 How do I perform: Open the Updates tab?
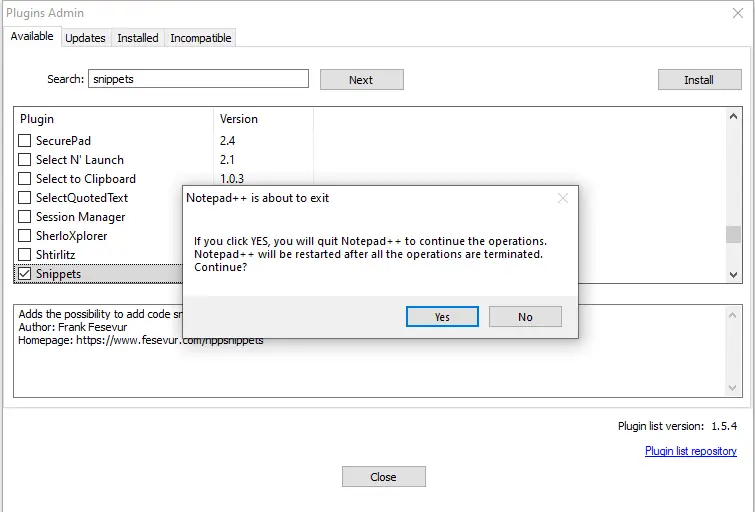point(85,38)
